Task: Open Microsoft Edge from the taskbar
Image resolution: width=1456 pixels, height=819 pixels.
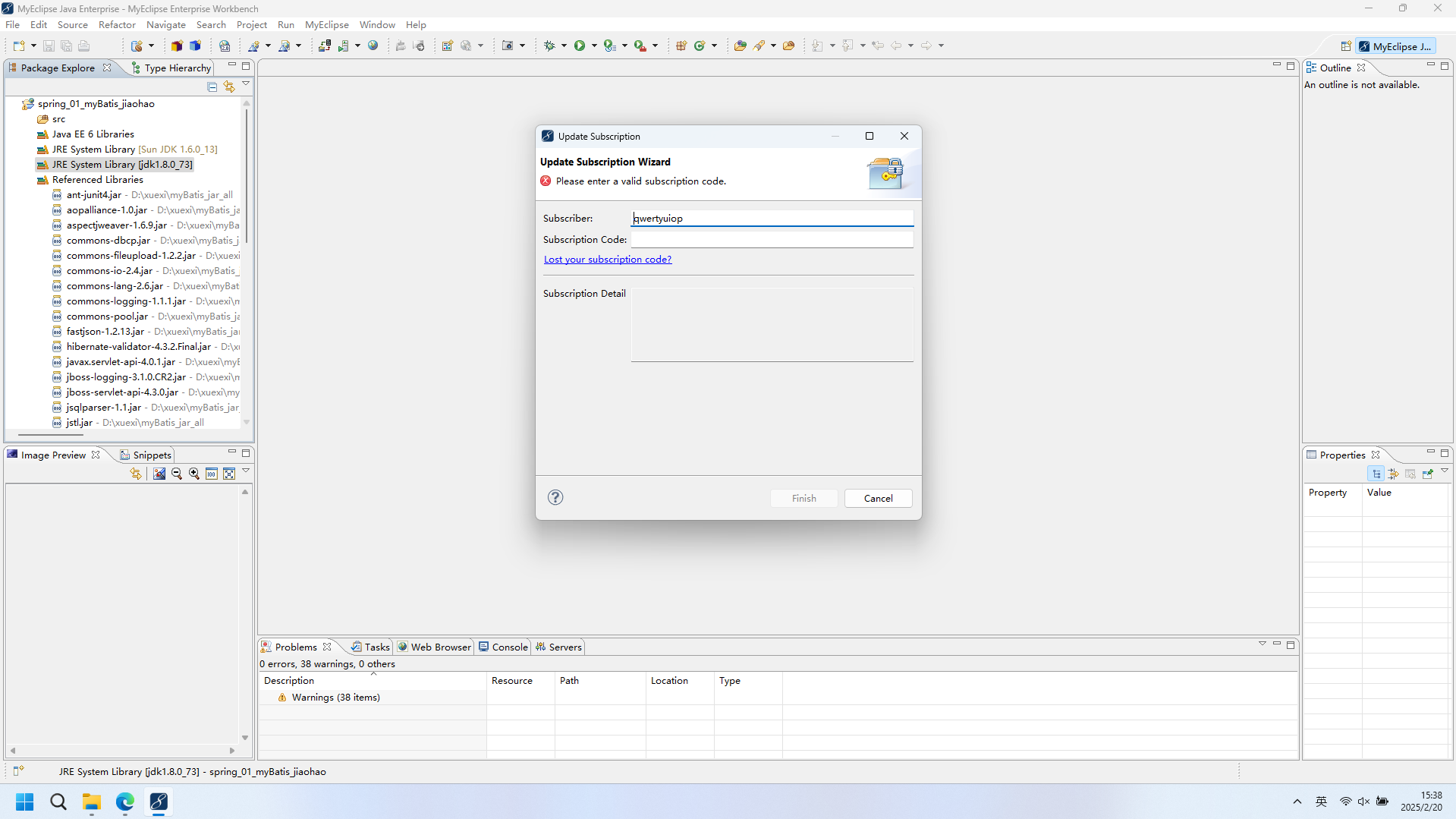Action: (x=125, y=802)
